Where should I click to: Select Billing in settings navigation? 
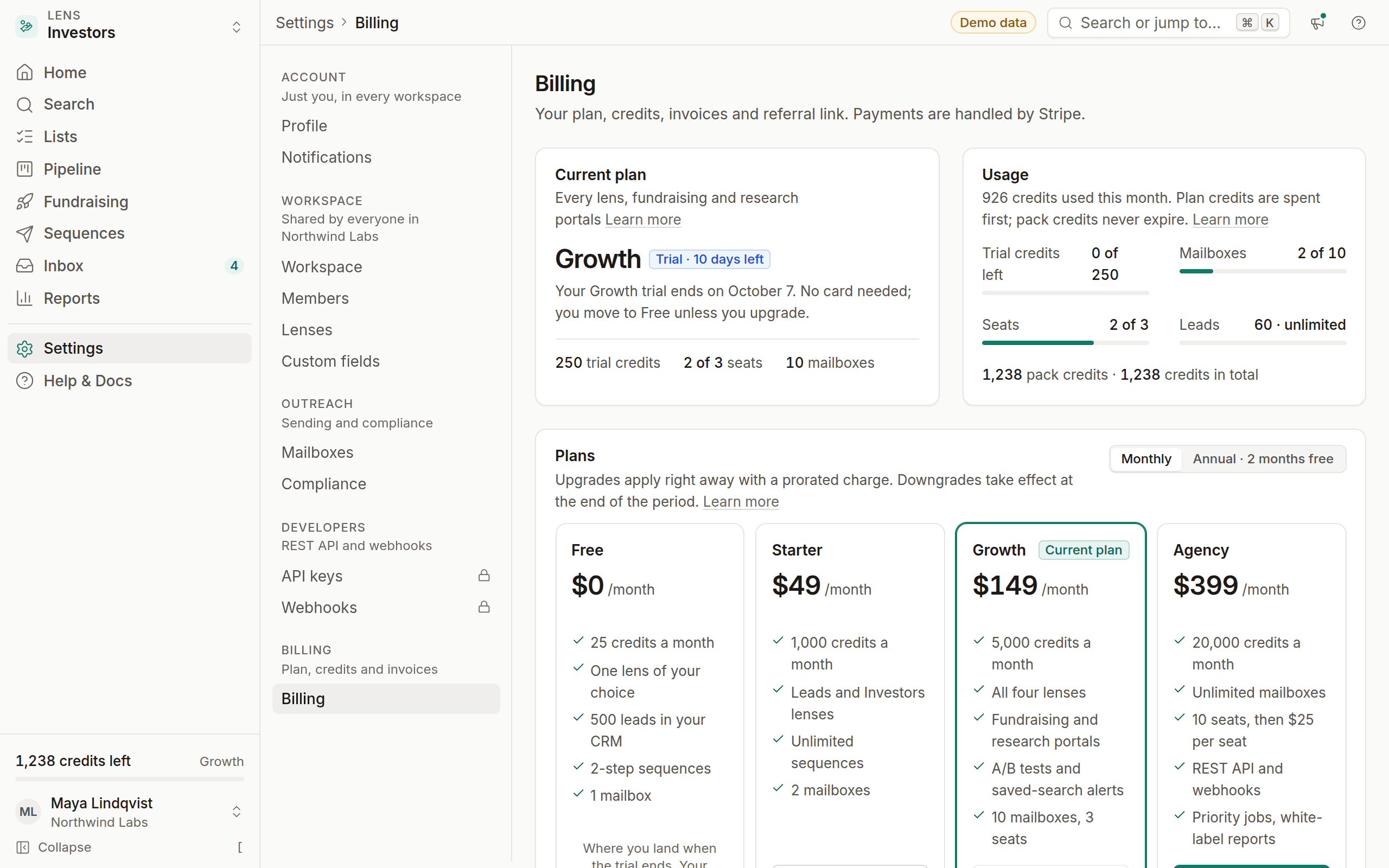click(x=386, y=699)
